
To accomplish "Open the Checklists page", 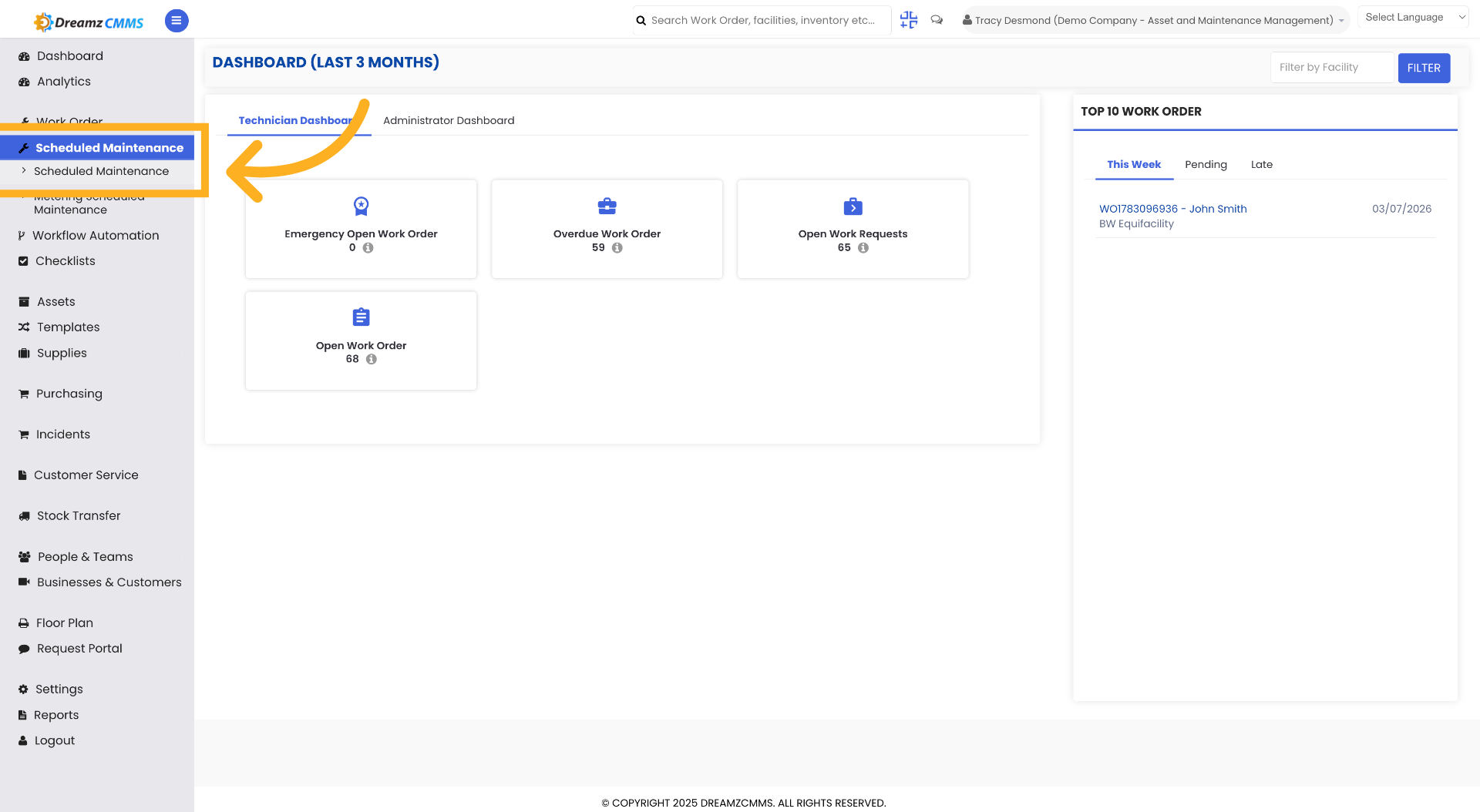I will [x=66, y=261].
